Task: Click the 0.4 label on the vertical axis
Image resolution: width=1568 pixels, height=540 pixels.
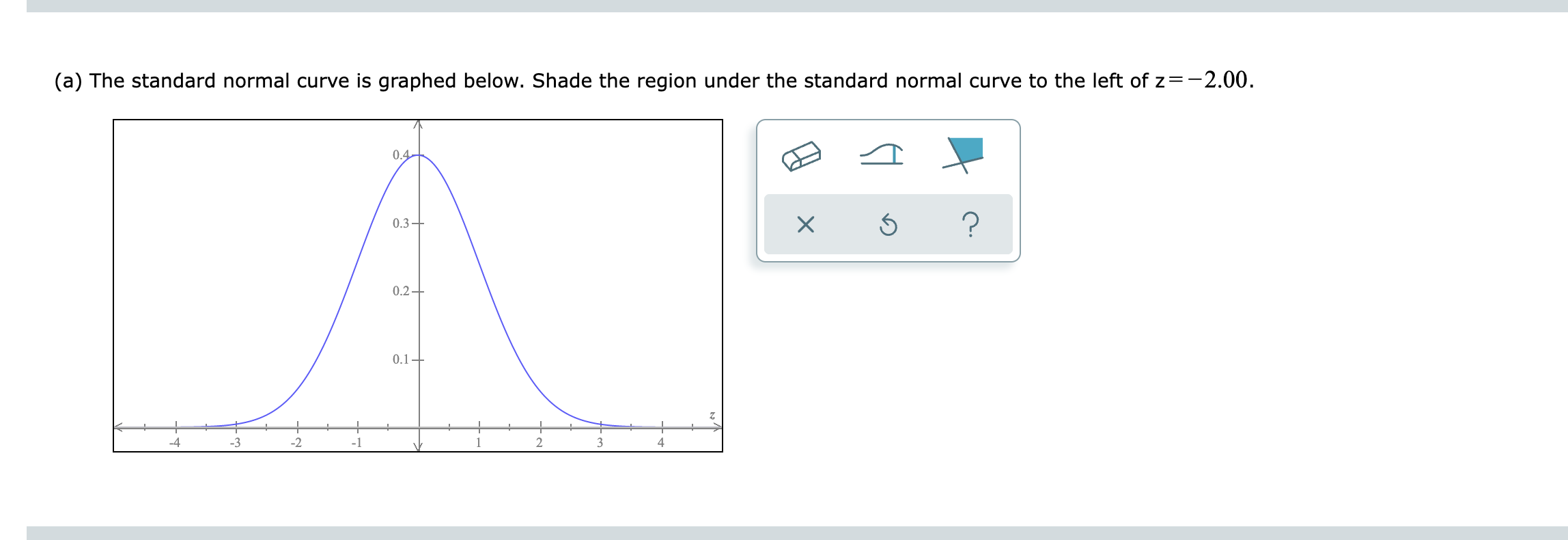Action: (x=400, y=155)
